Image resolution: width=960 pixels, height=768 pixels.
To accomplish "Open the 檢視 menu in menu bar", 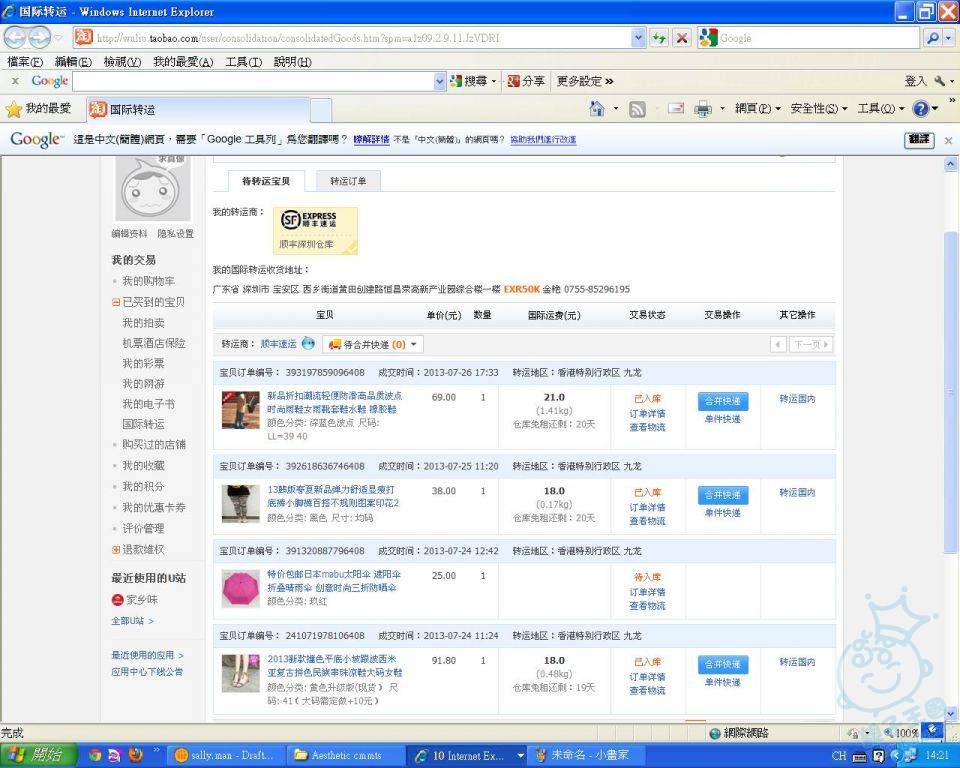I will (122, 62).
